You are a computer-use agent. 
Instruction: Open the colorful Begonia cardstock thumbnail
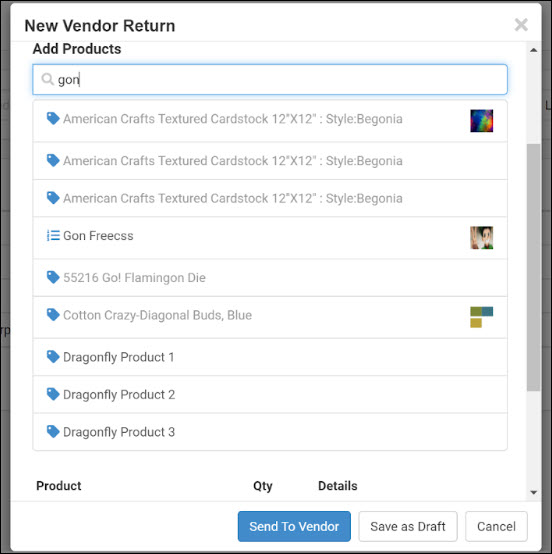pyautogui.click(x=481, y=121)
